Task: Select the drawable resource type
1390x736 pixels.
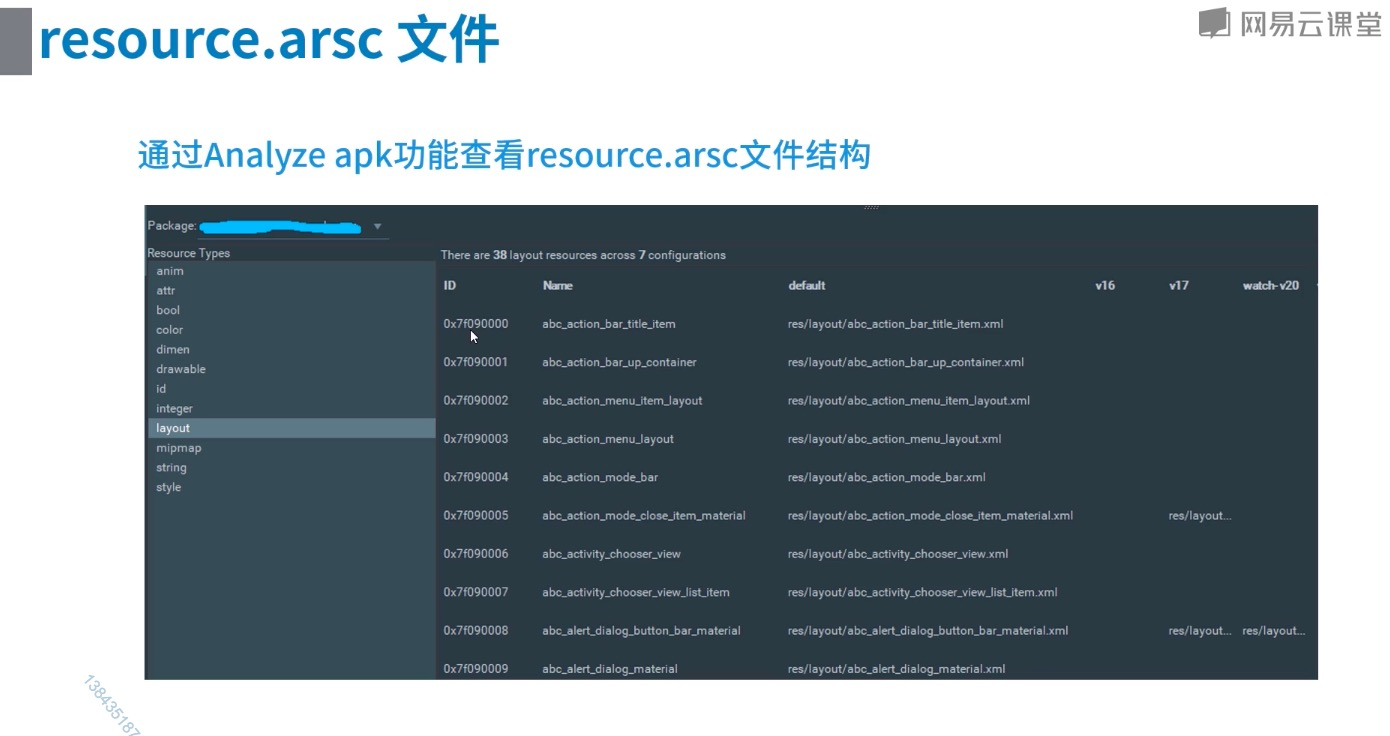Action: point(181,368)
